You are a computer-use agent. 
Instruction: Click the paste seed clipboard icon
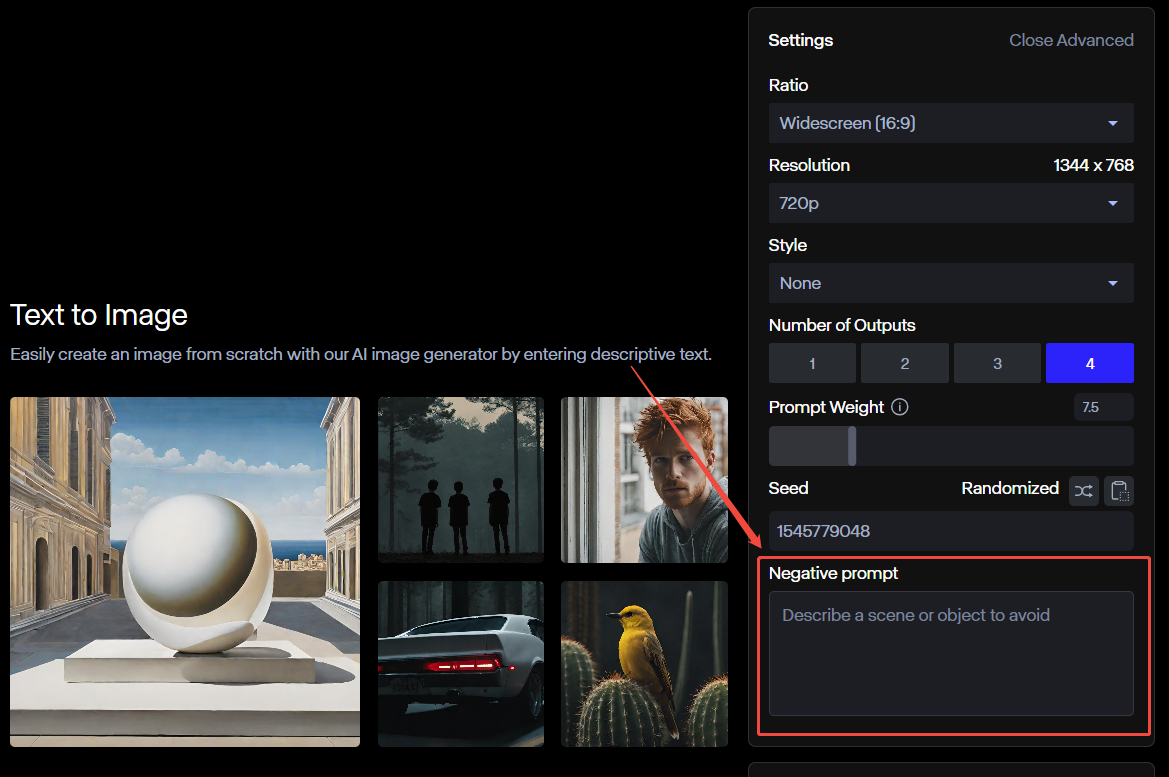click(1119, 491)
